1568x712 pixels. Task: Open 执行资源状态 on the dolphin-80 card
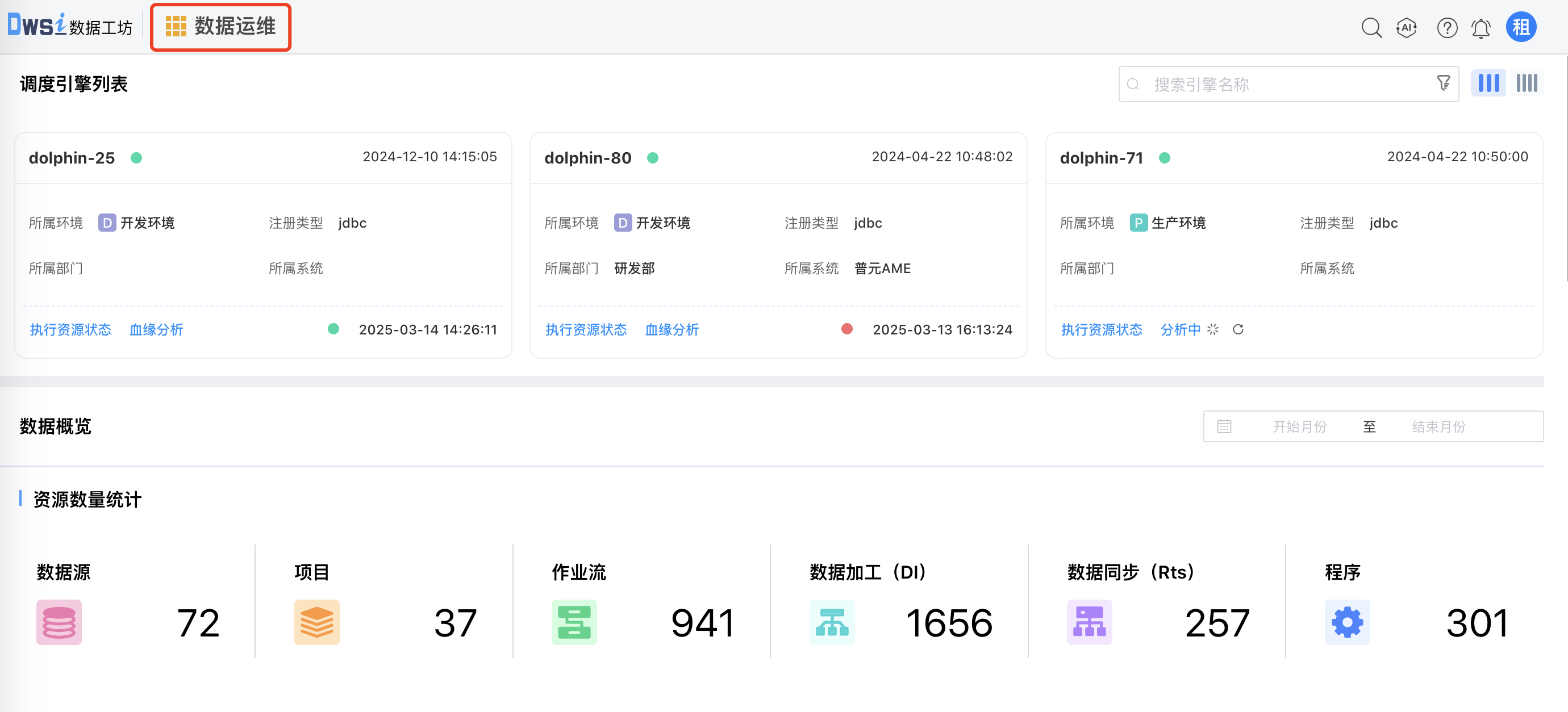[586, 329]
